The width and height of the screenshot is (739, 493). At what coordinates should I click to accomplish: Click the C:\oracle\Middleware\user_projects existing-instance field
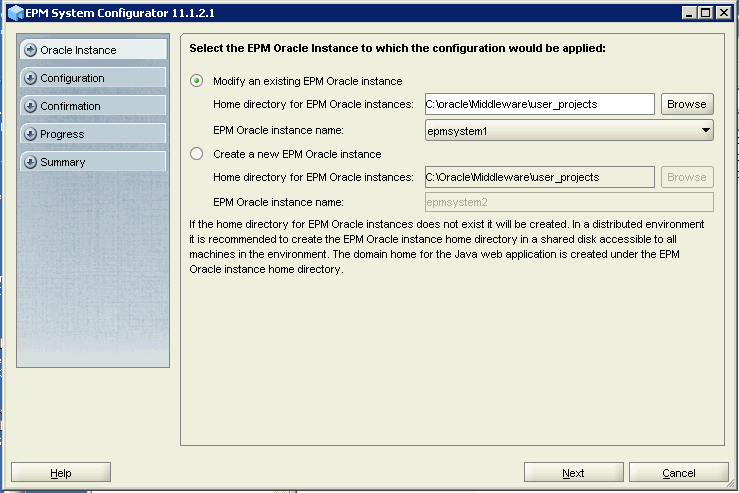click(540, 104)
